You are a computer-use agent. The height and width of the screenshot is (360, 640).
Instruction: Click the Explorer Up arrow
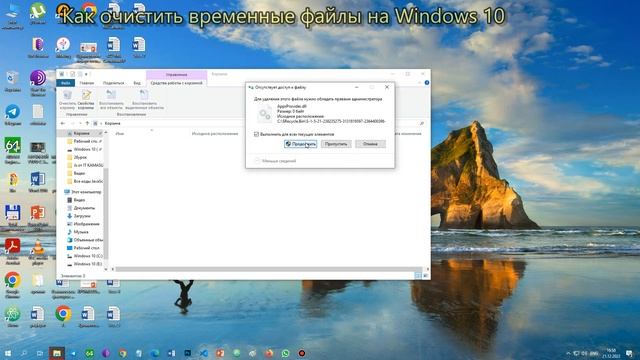[87, 123]
